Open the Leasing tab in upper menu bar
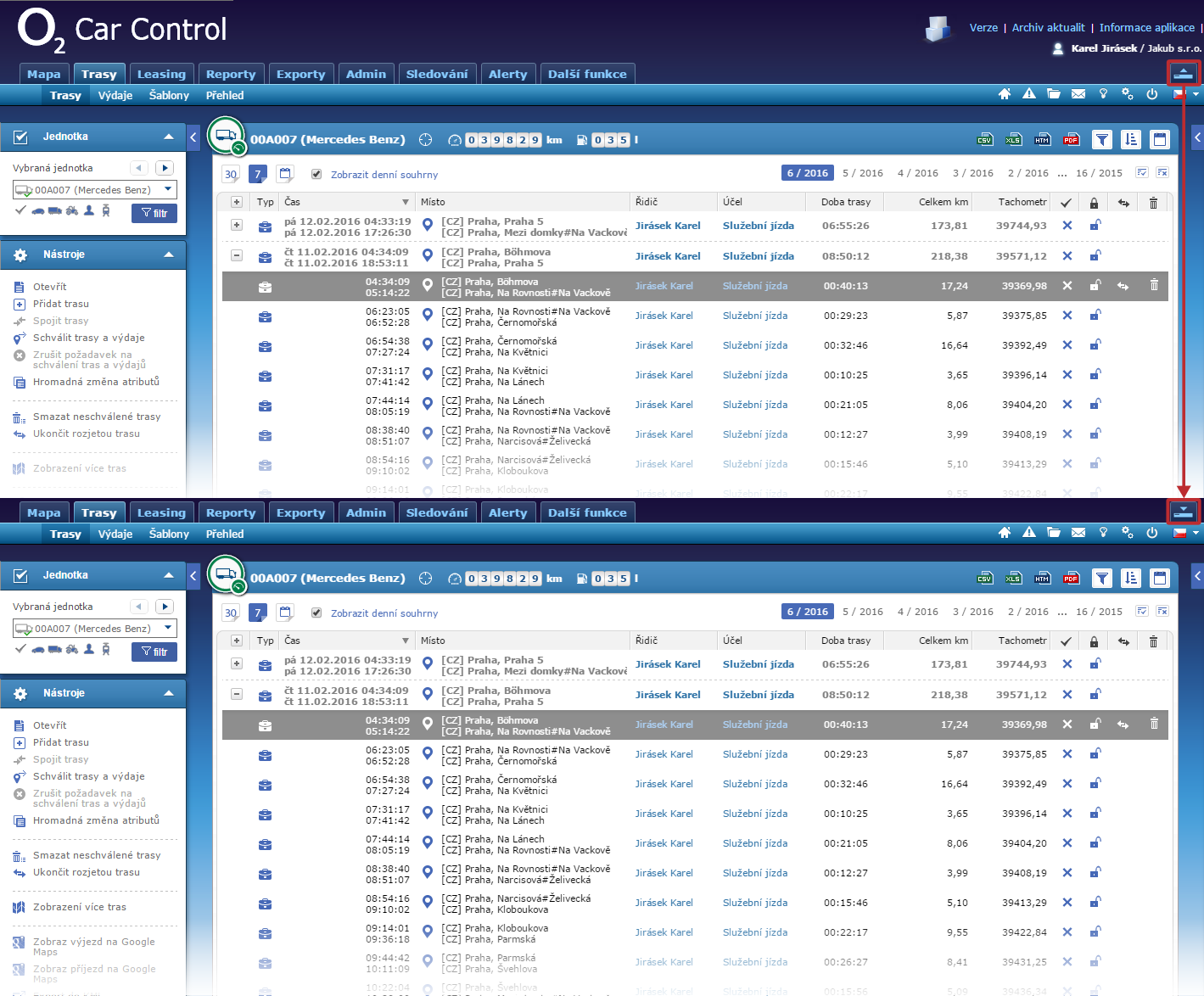Image resolution: width=1204 pixels, height=996 pixels. click(x=161, y=74)
